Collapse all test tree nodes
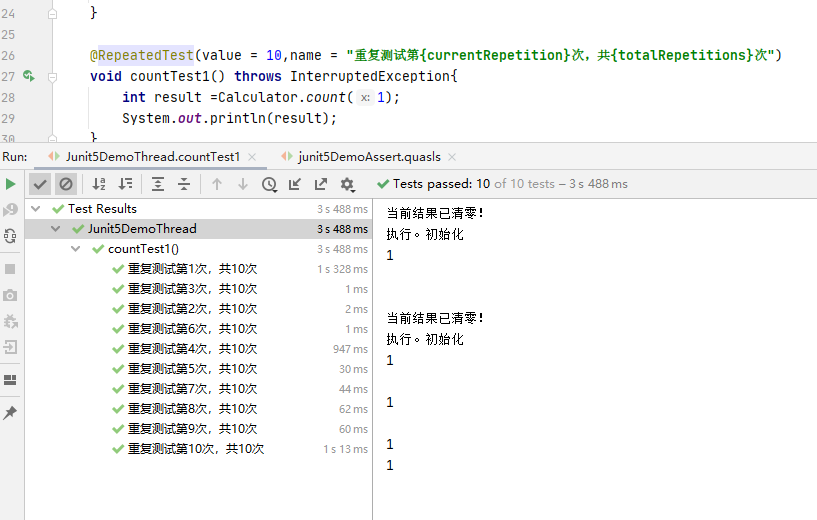The image size is (817, 520). [x=184, y=184]
